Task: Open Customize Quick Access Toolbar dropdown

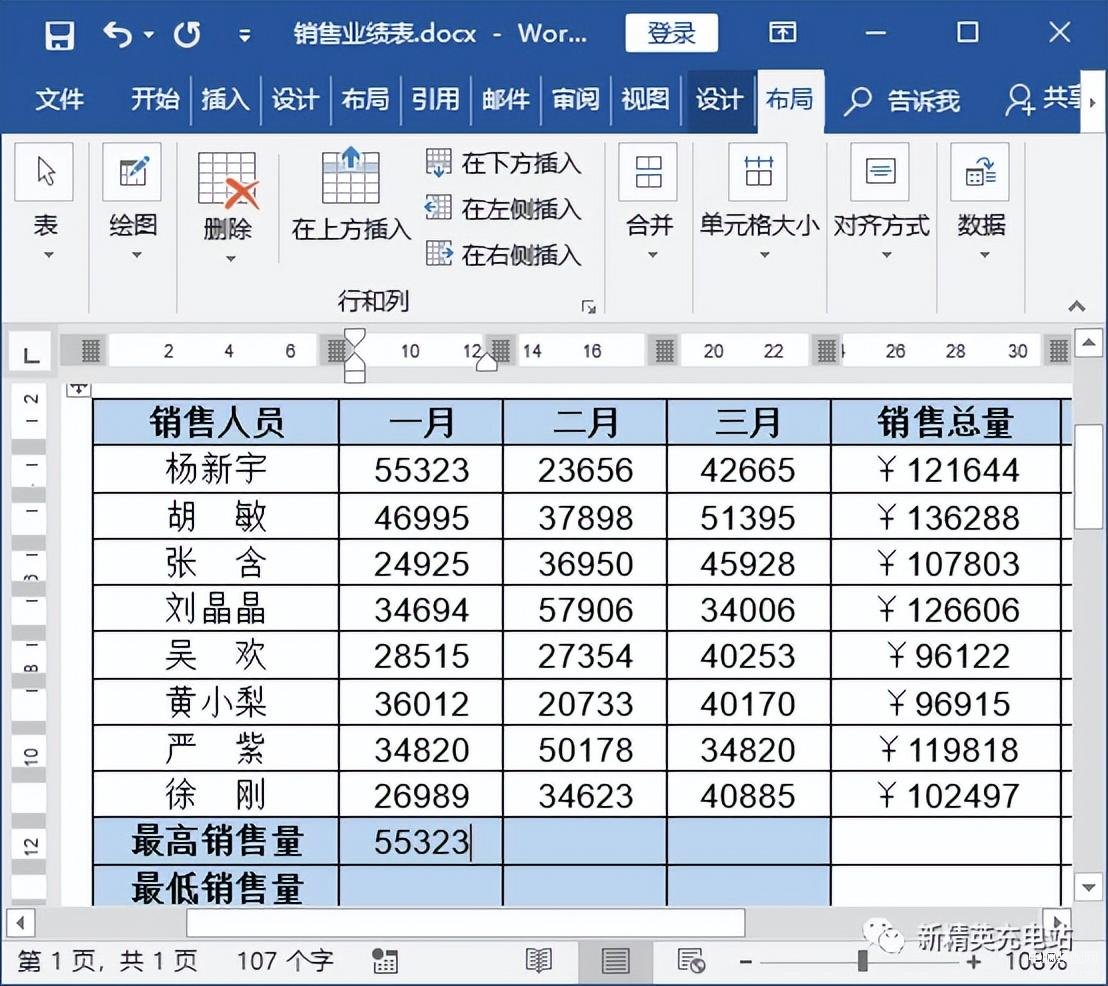Action: [244, 35]
